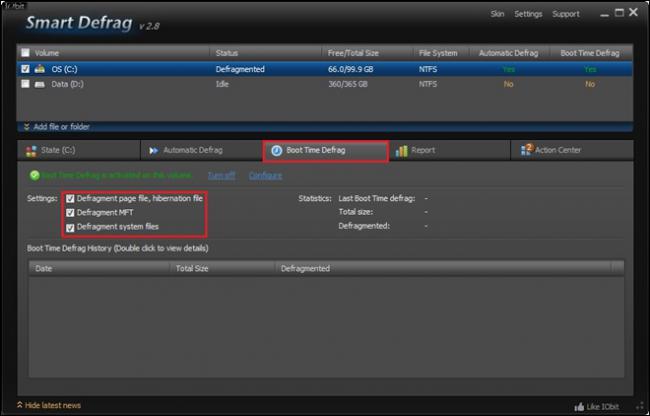The height and width of the screenshot is (416, 650).
Task: Maximize the Smart Defrag window
Action: point(619,13)
